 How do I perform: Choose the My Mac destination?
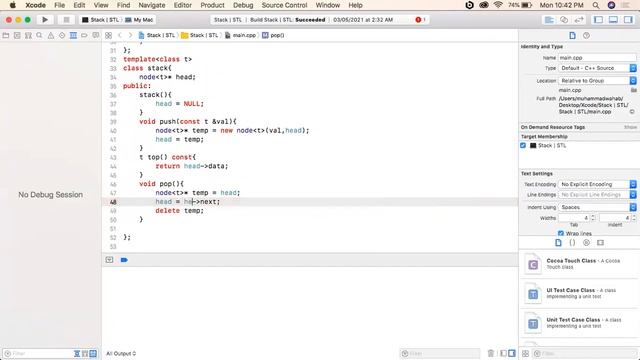pyautogui.click(x=139, y=20)
